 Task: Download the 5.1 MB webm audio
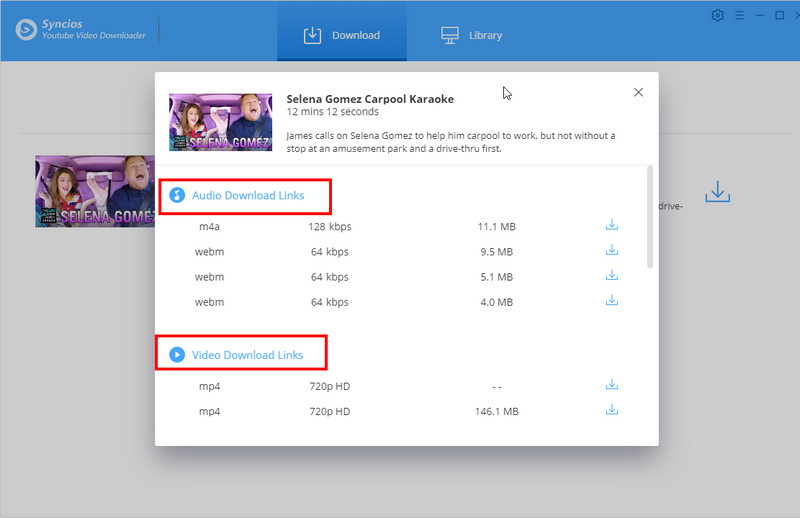point(612,276)
